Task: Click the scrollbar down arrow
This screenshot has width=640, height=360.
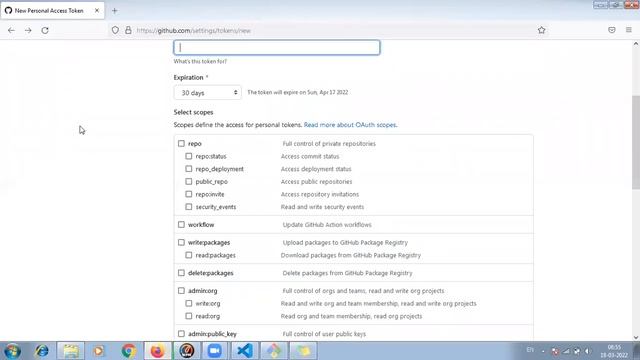Action: 636,338
